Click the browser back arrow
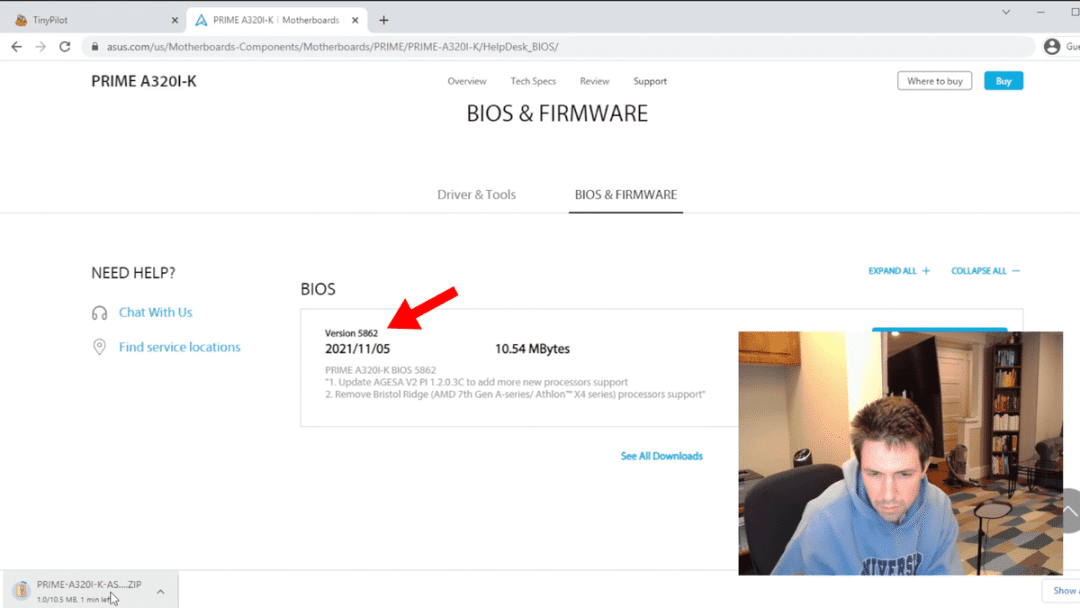Viewport: 1080px width, 608px height. [16, 47]
